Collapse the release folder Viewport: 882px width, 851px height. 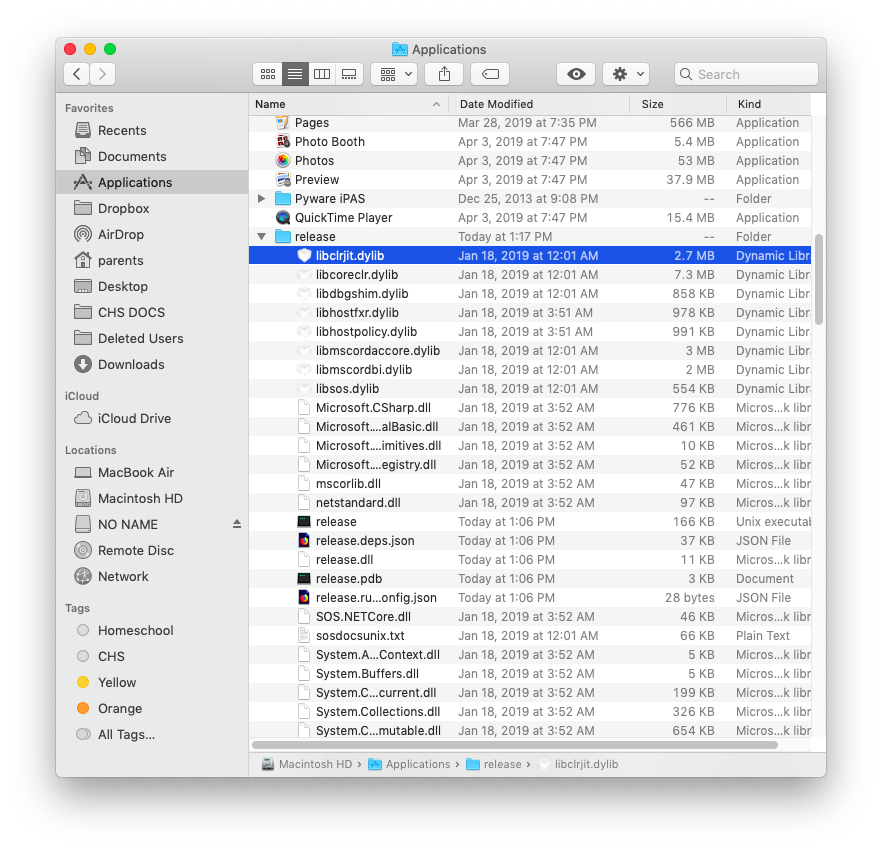(x=261, y=236)
